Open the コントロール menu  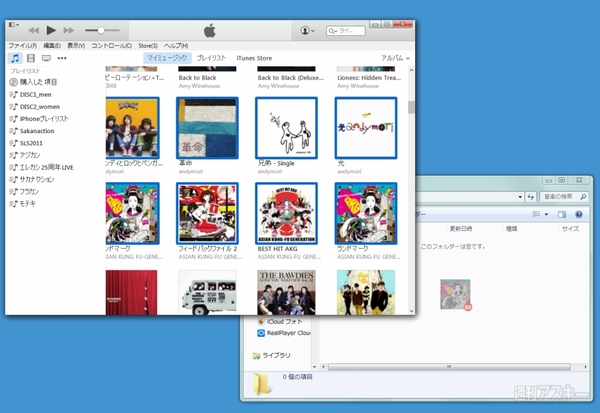coord(111,46)
